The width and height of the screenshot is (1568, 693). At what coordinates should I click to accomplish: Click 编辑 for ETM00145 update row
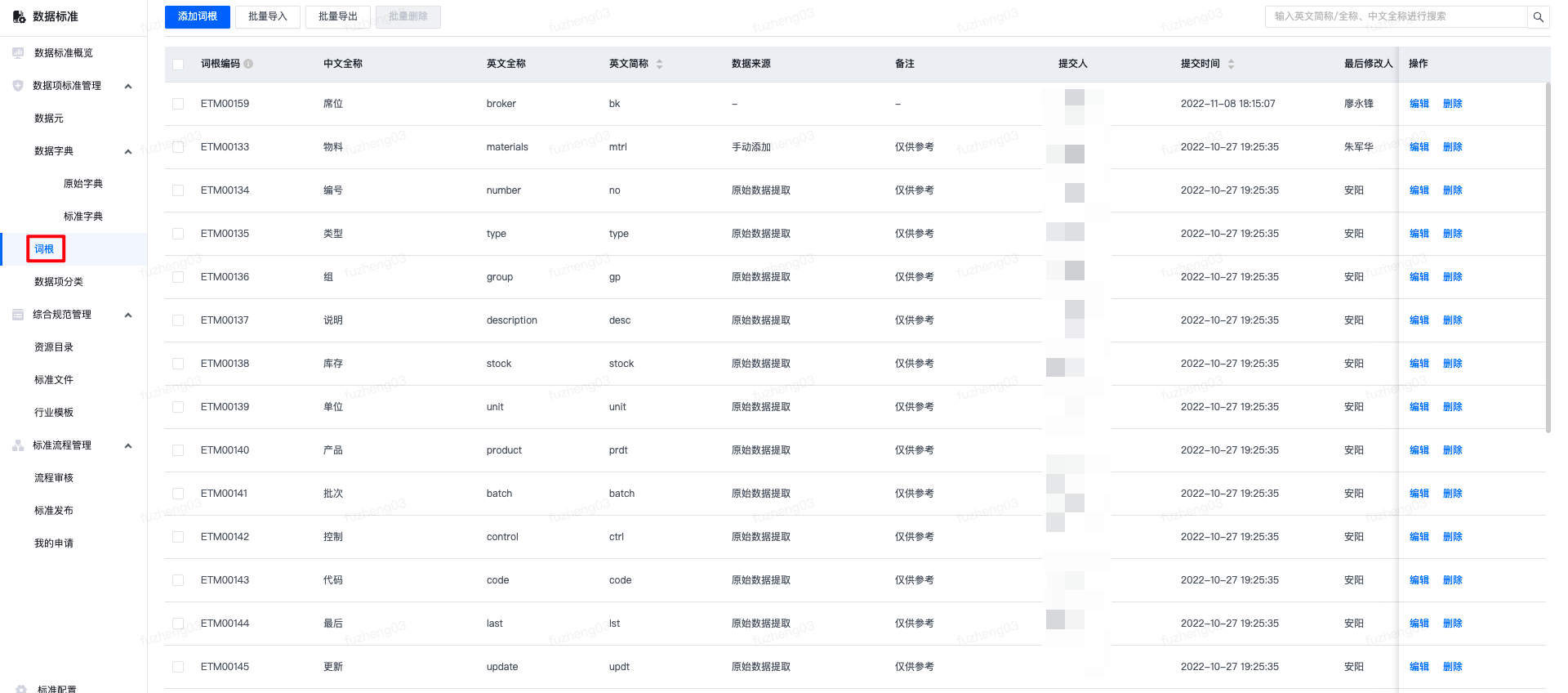1419,667
